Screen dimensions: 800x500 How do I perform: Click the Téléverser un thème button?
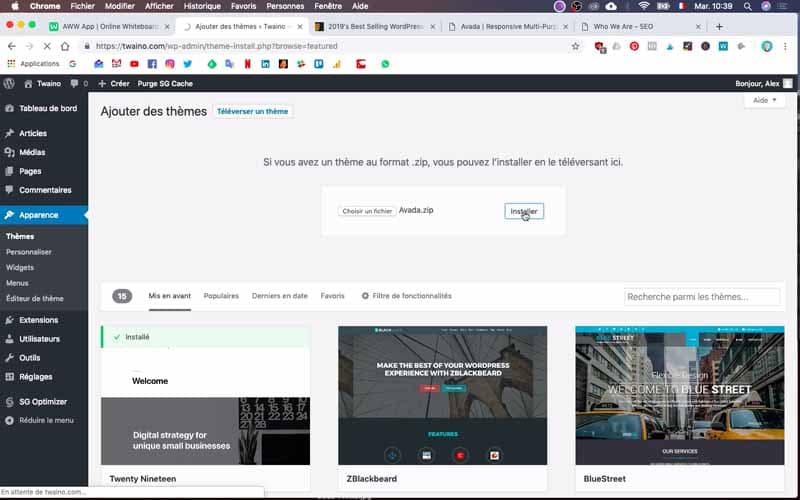coord(253,111)
